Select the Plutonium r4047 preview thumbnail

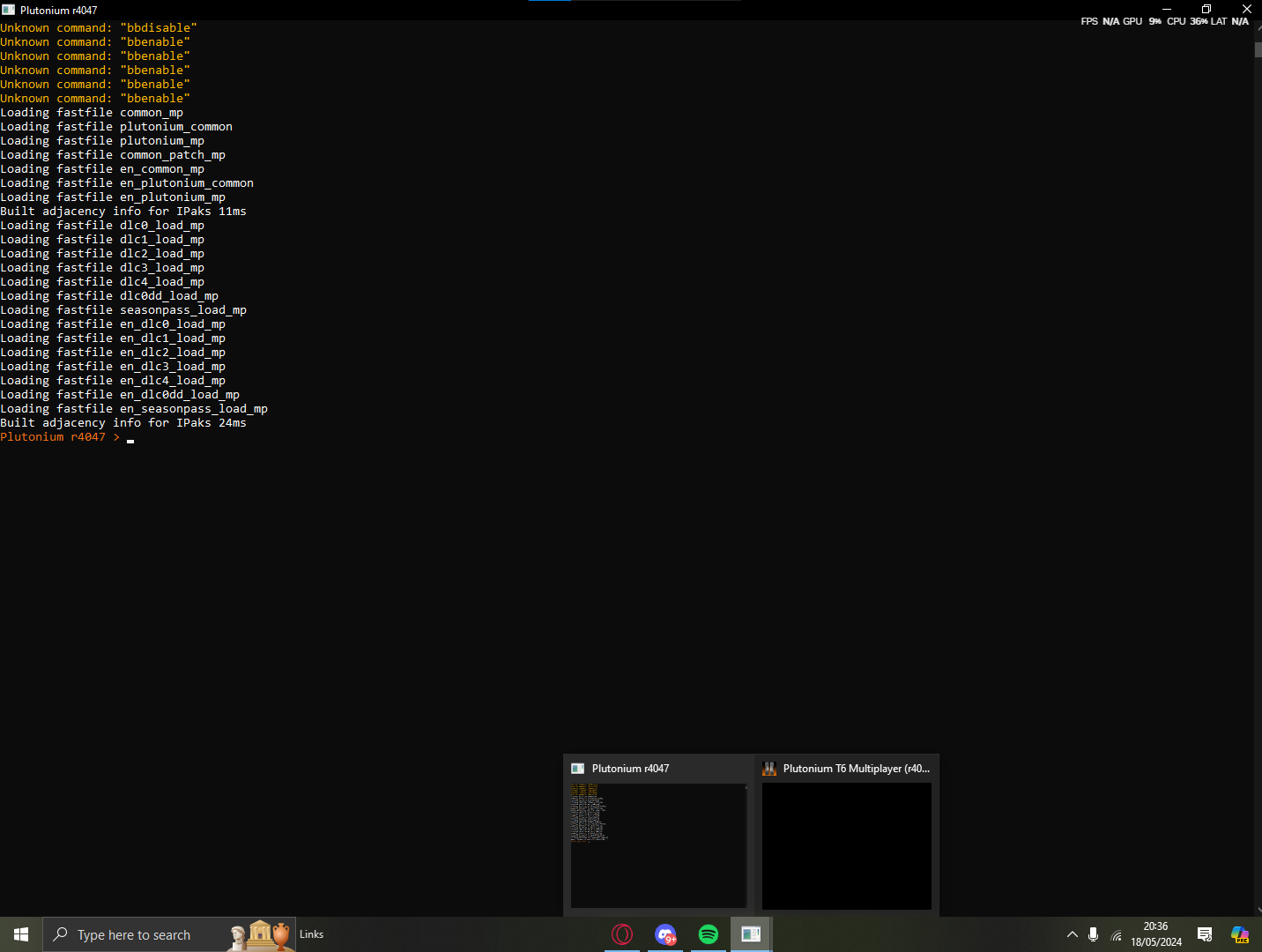click(x=658, y=845)
